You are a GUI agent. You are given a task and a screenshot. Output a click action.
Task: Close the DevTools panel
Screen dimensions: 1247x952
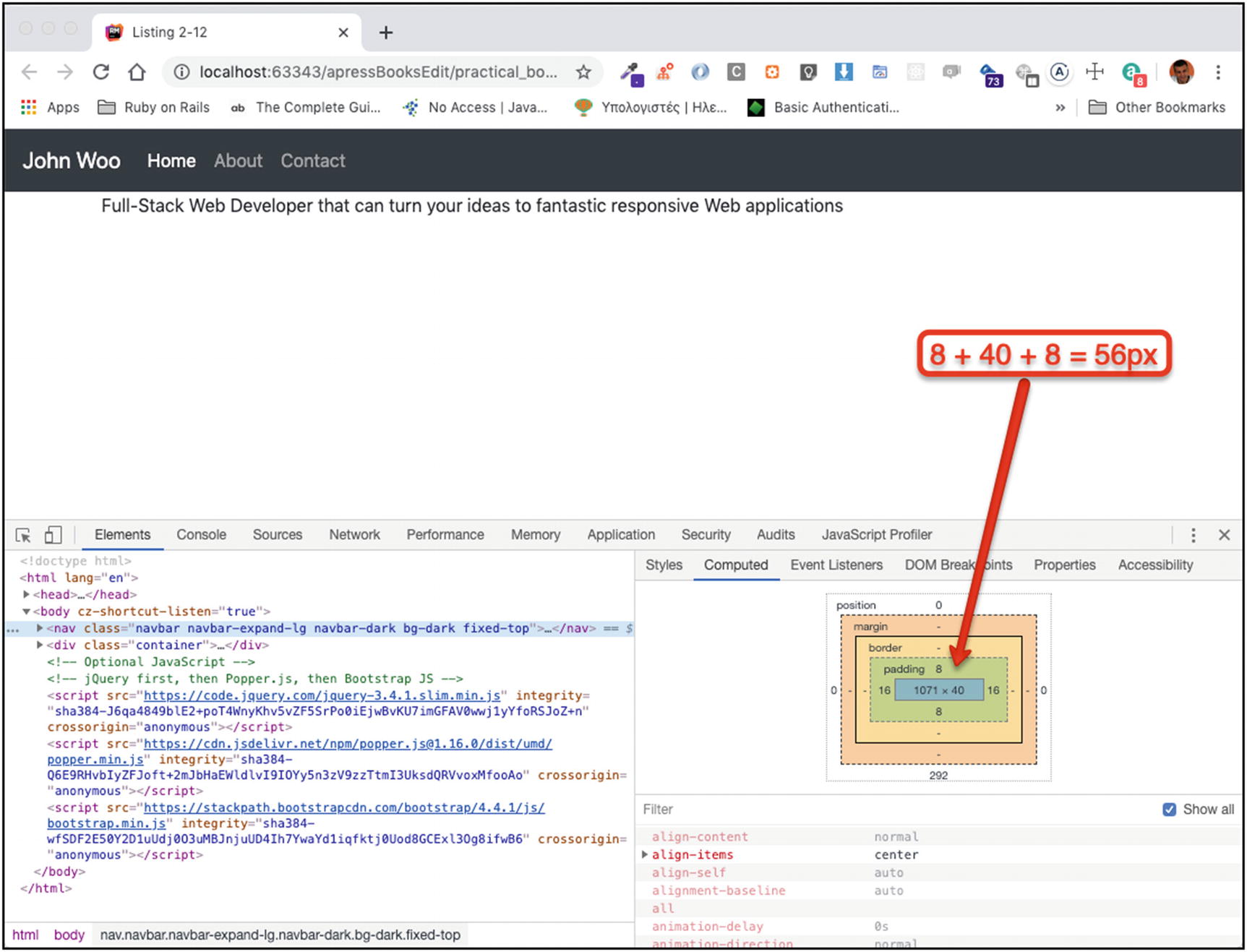(x=1224, y=535)
